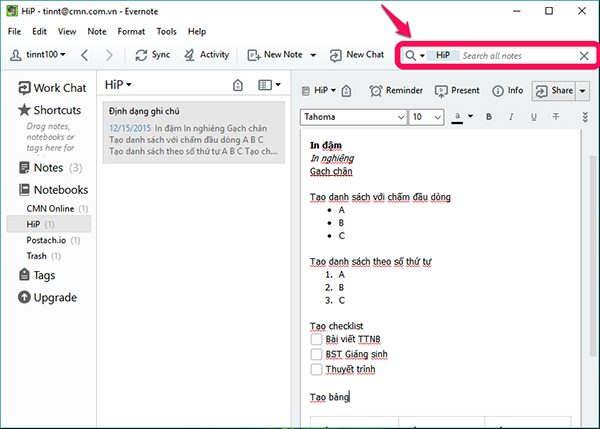Open the New Note dropdown arrow
The height and width of the screenshot is (429, 600).
(313, 55)
